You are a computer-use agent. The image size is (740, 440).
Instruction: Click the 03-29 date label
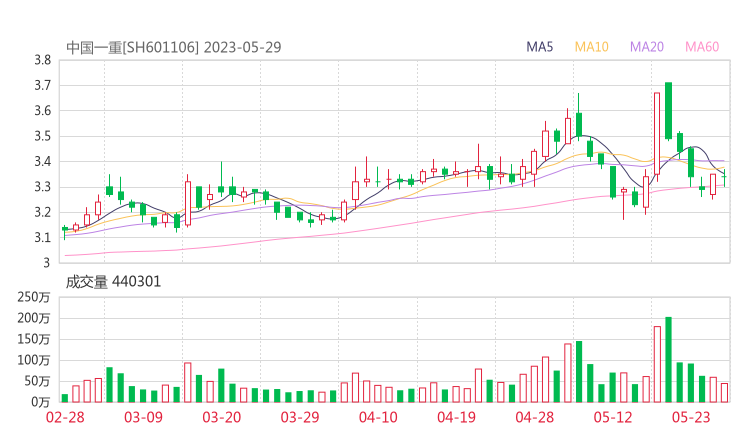click(300, 417)
